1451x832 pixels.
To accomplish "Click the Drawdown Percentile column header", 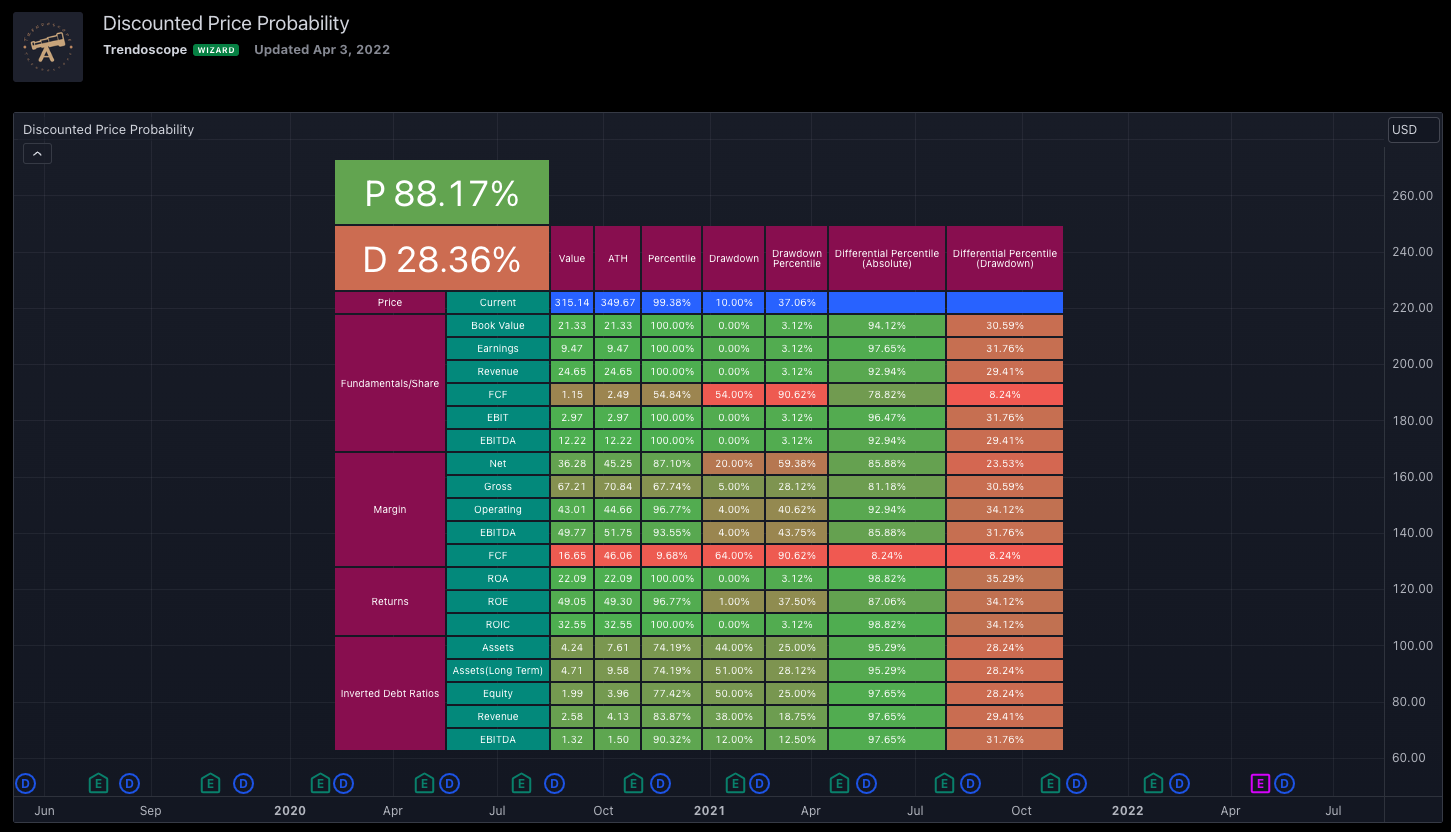I will click(797, 258).
